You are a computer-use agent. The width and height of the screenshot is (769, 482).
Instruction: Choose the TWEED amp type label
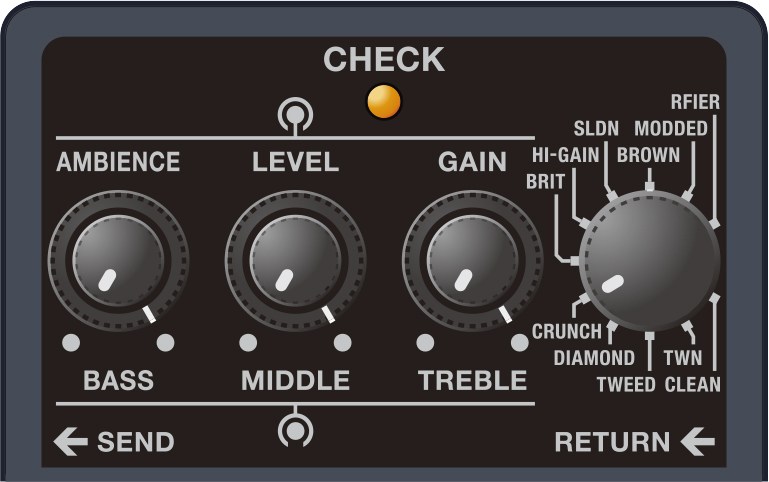click(x=626, y=384)
